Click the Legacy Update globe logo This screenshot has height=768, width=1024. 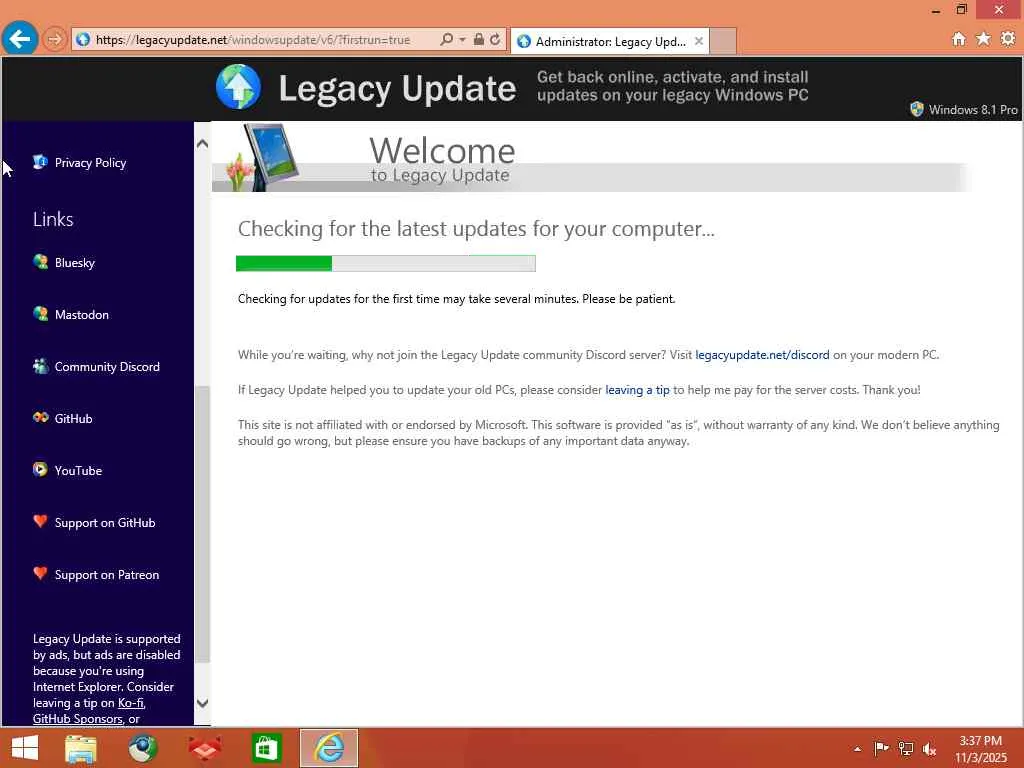point(238,87)
